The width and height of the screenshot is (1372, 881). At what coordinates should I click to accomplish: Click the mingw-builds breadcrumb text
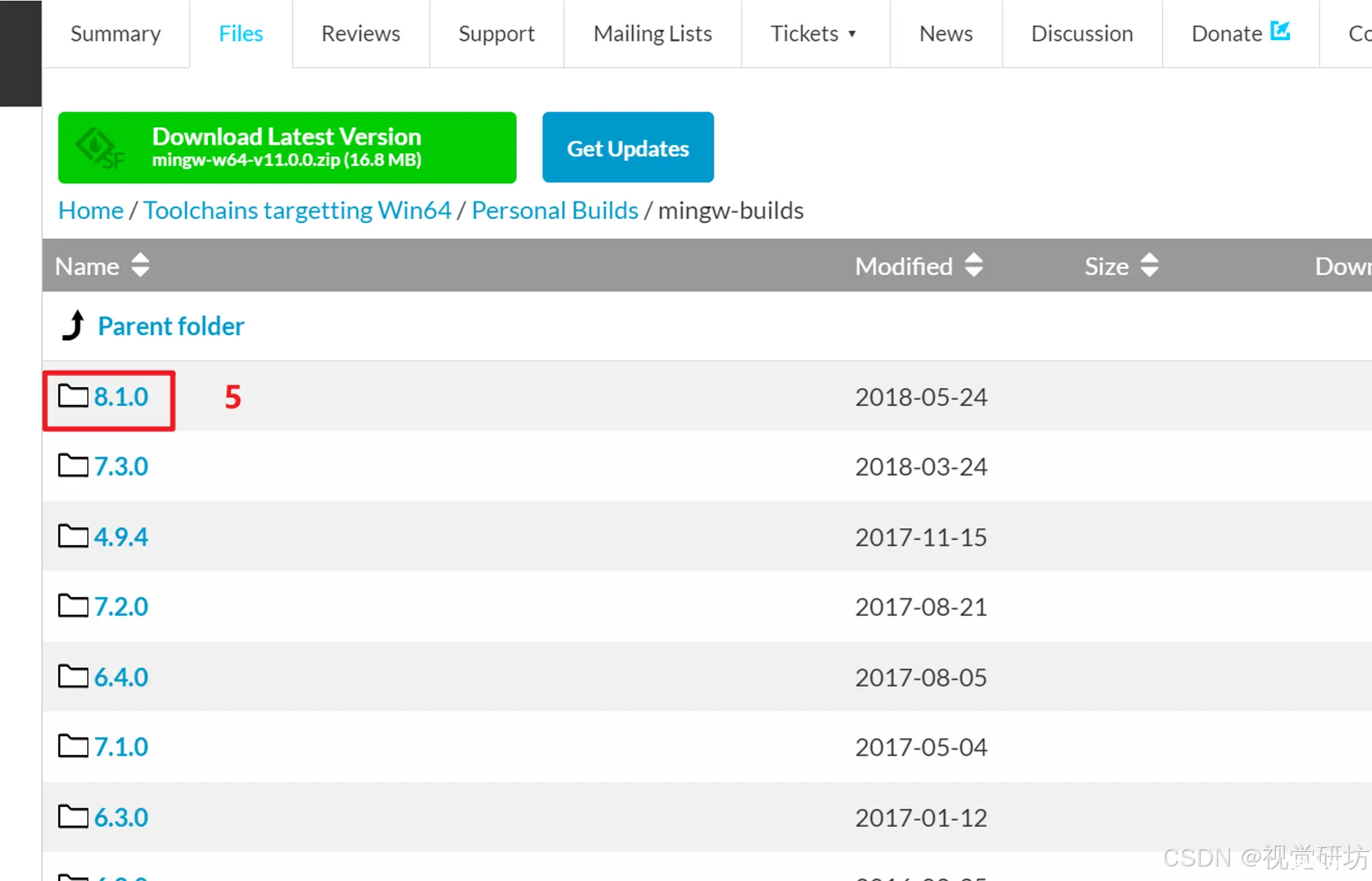coord(731,210)
